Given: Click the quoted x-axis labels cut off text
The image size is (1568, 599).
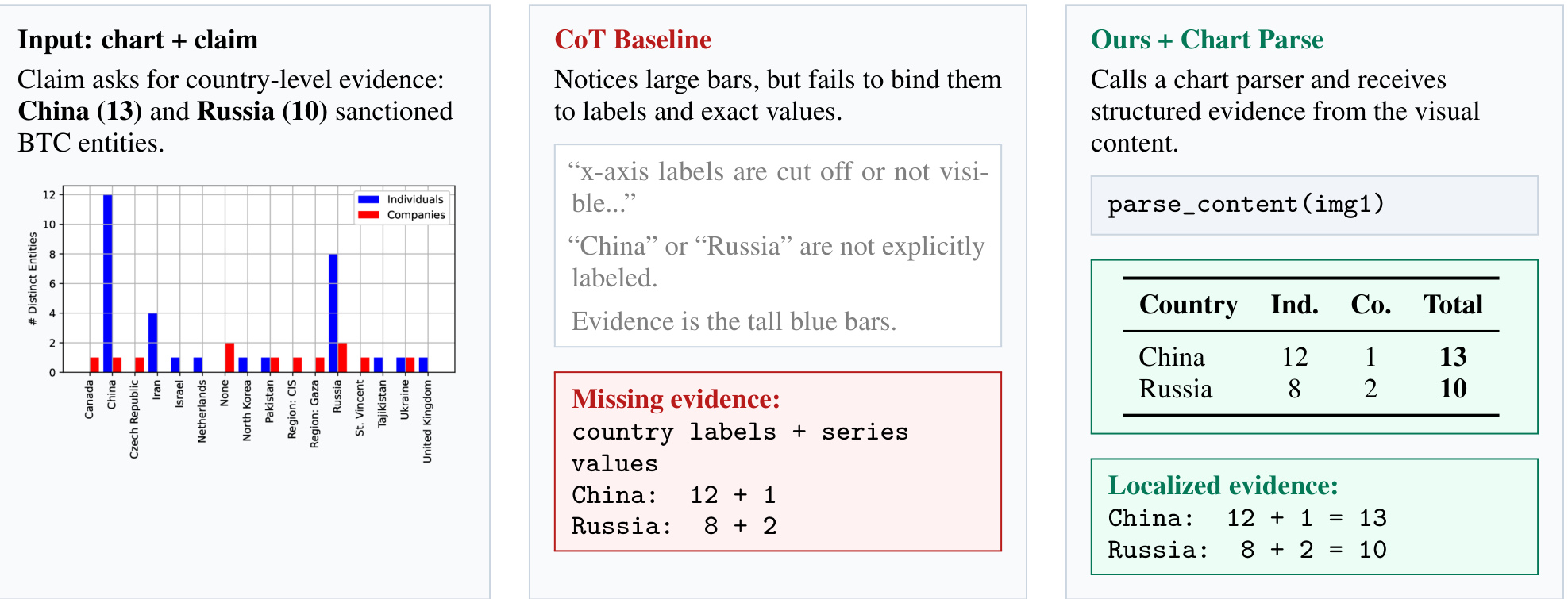Looking at the screenshot, I should 779,187.
